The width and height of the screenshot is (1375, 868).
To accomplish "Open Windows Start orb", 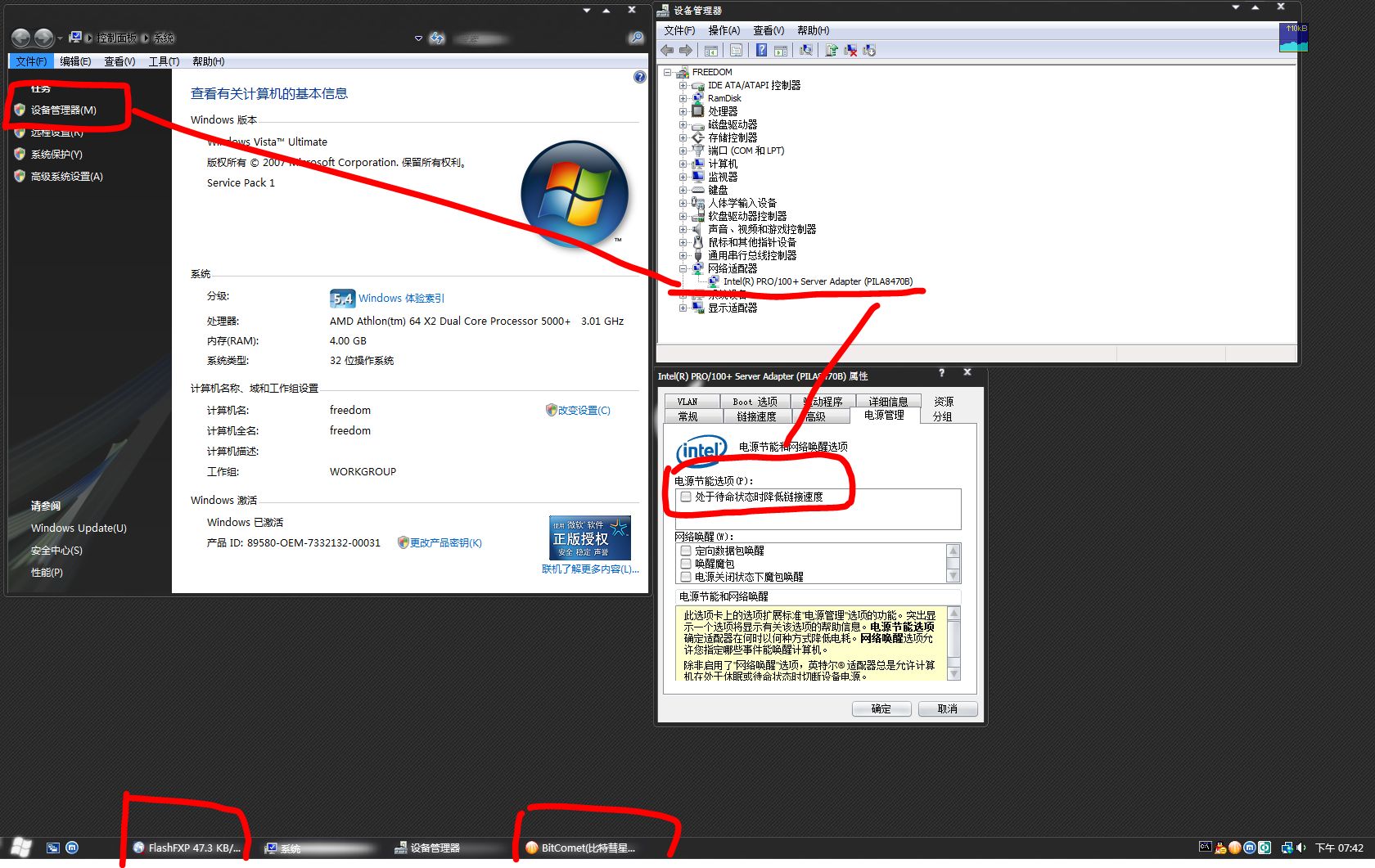I will [x=21, y=848].
